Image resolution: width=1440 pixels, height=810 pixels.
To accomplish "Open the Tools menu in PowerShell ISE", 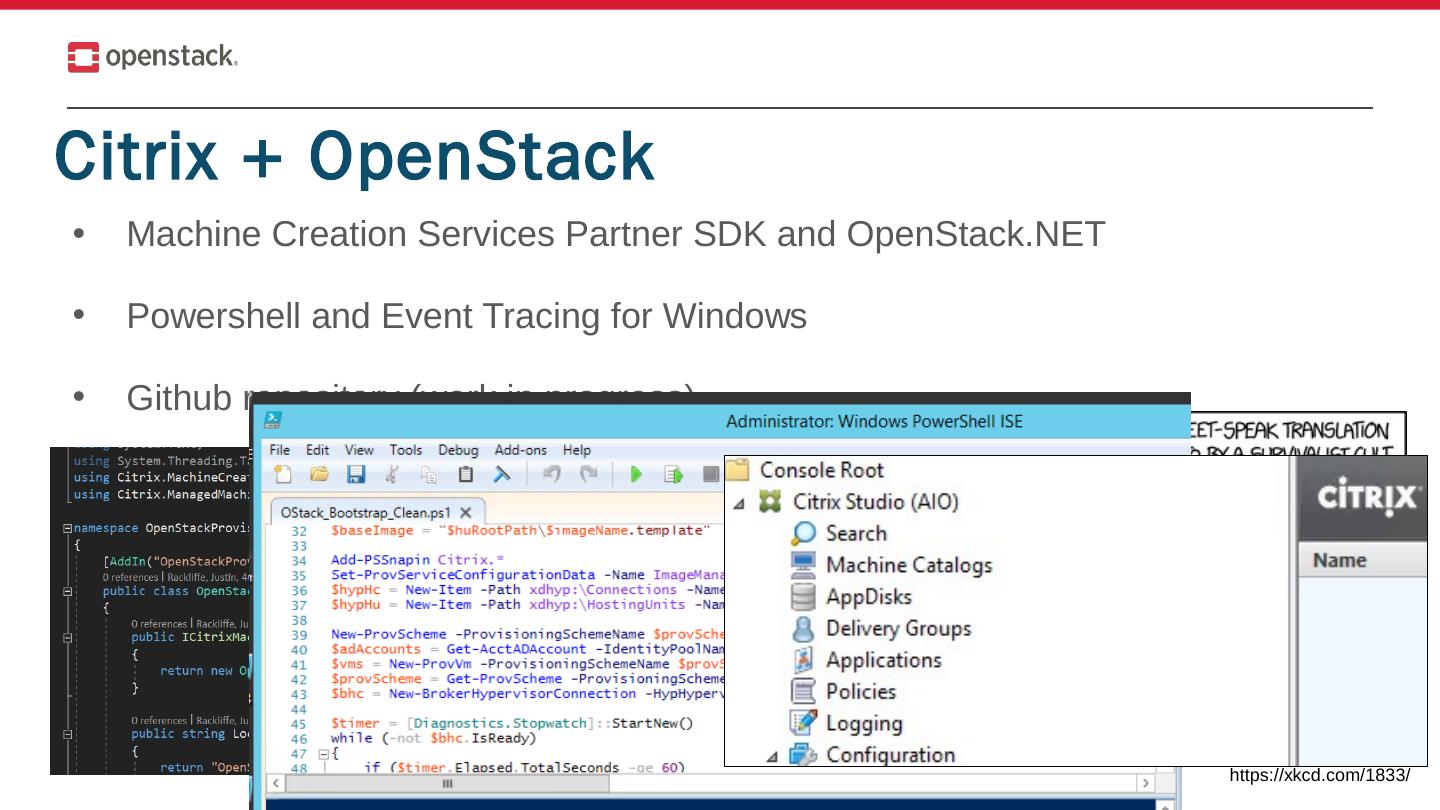I will pos(406,450).
